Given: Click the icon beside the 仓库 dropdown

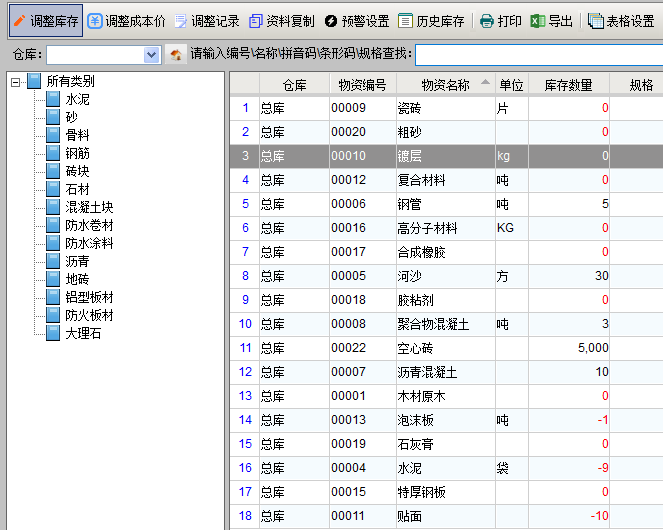Looking at the screenshot, I should tap(175, 54).
